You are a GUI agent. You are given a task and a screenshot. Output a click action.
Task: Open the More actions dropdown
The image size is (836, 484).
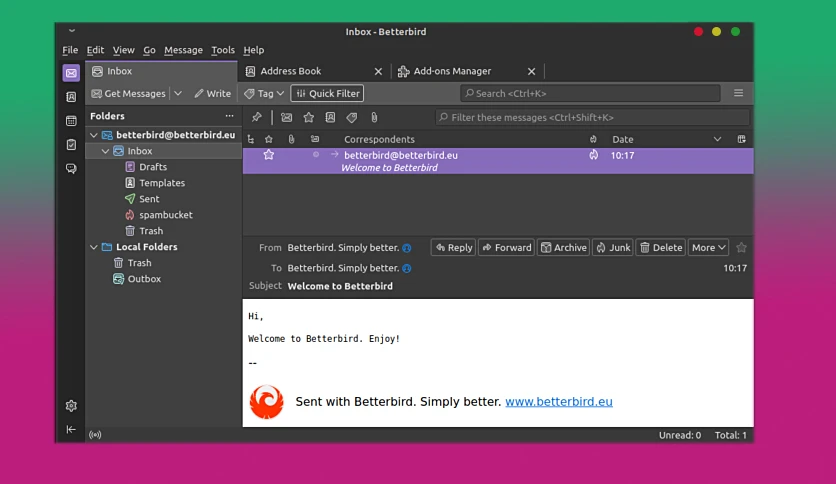pyautogui.click(x=709, y=247)
